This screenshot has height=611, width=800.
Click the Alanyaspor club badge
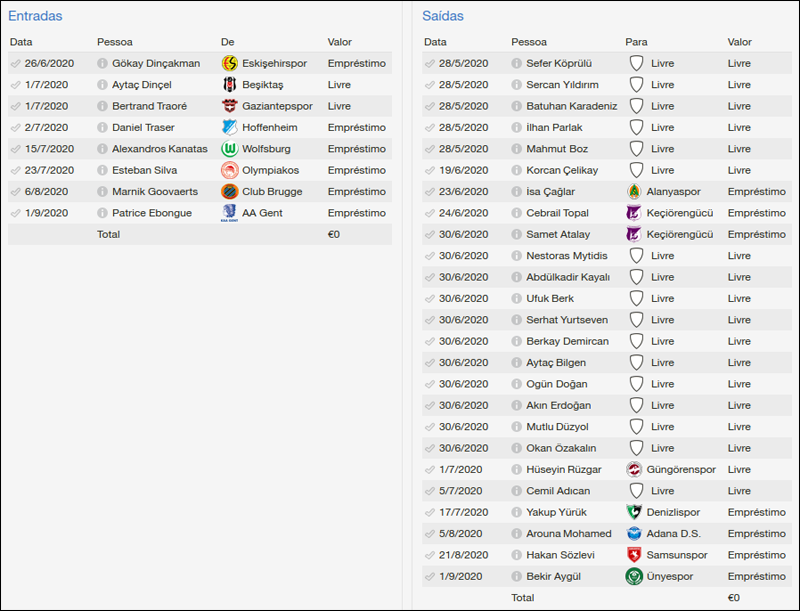634,191
